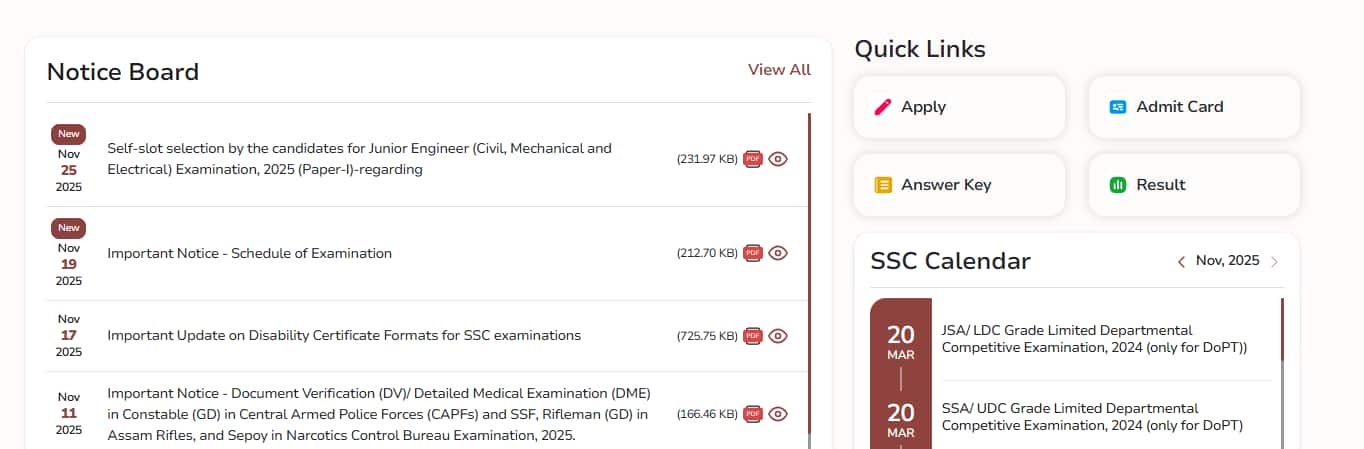Download PDF for Disability Certificate Formats notice
Viewport: 1364px width, 449px height.
point(752,336)
